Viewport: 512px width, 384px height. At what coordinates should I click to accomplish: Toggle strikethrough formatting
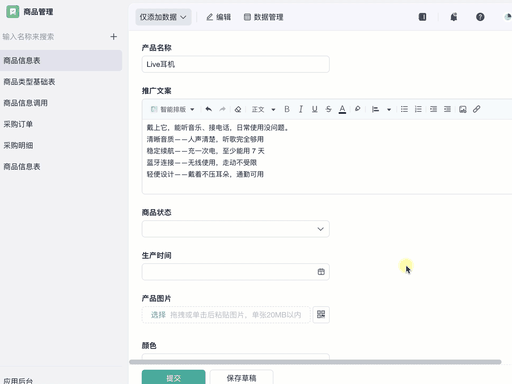pos(329,109)
